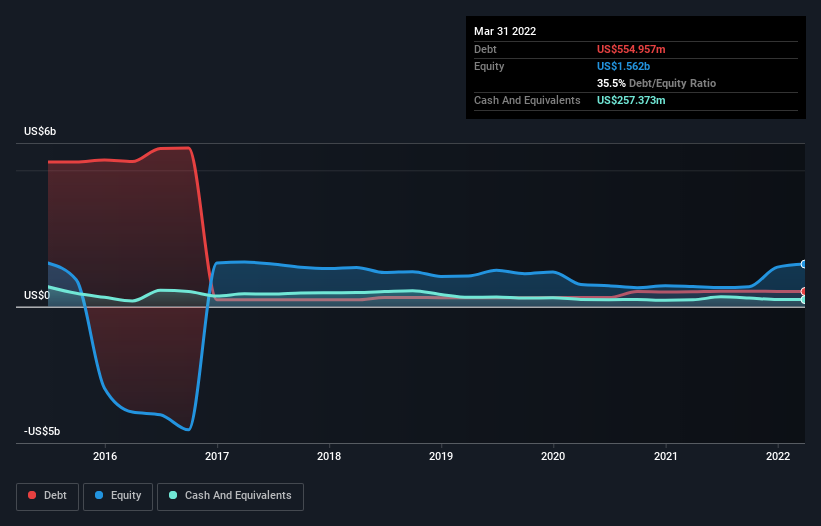This screenshot has width=821, height=526.
Task: Click tooltip date Mar 31 2022
Action: click(x=505, y=31)
